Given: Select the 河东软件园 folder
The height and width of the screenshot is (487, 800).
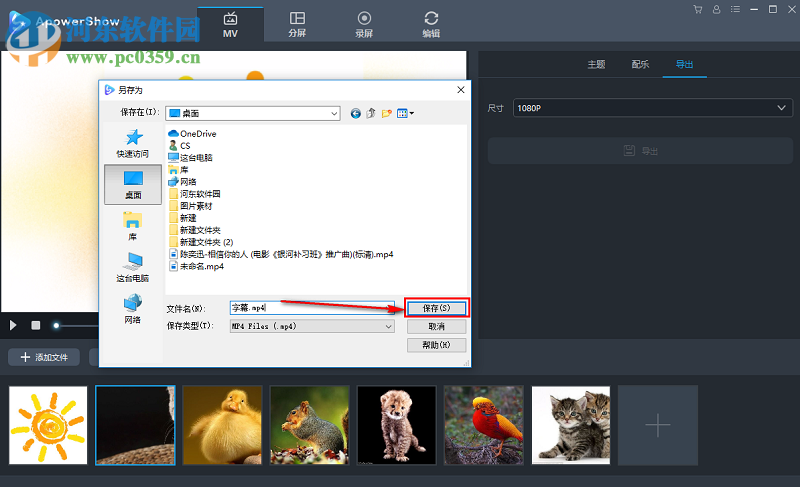Looking at the screenshot, I should (194, 194).
